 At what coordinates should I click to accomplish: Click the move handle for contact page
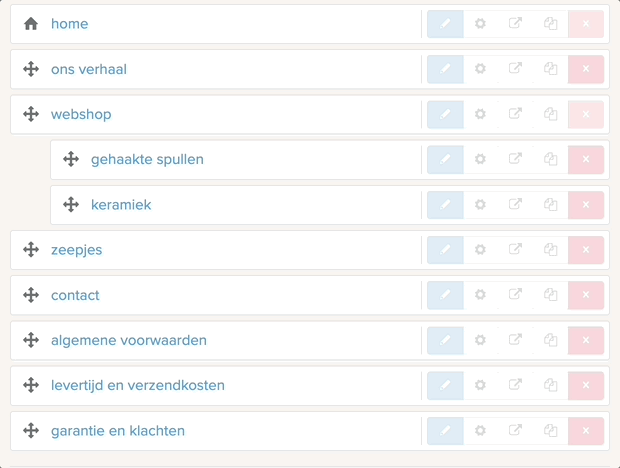pyautogui.click(x=31, y=295)
